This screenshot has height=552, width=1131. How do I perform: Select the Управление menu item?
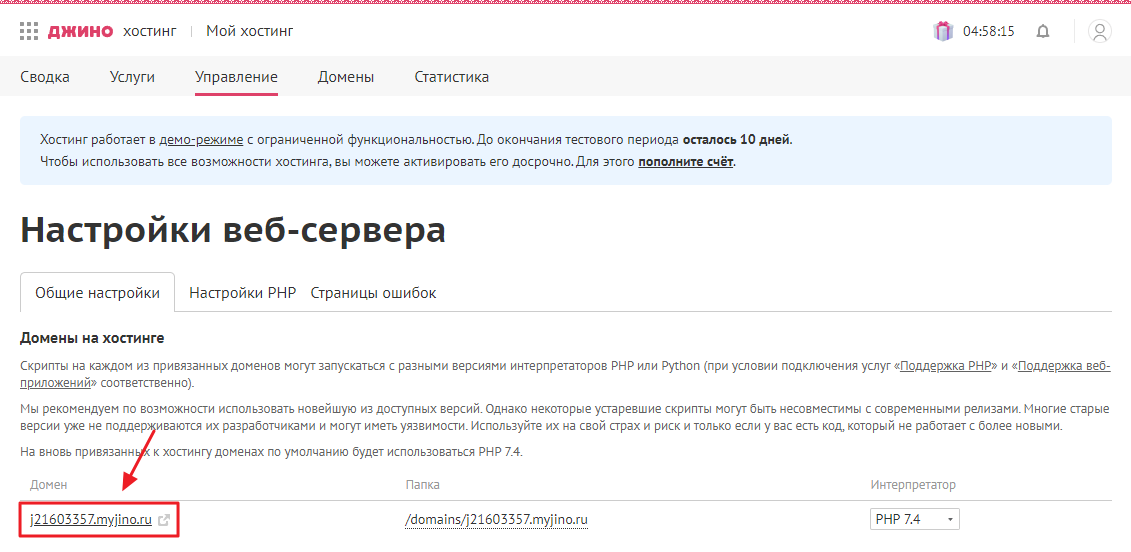tap(236, 77)
